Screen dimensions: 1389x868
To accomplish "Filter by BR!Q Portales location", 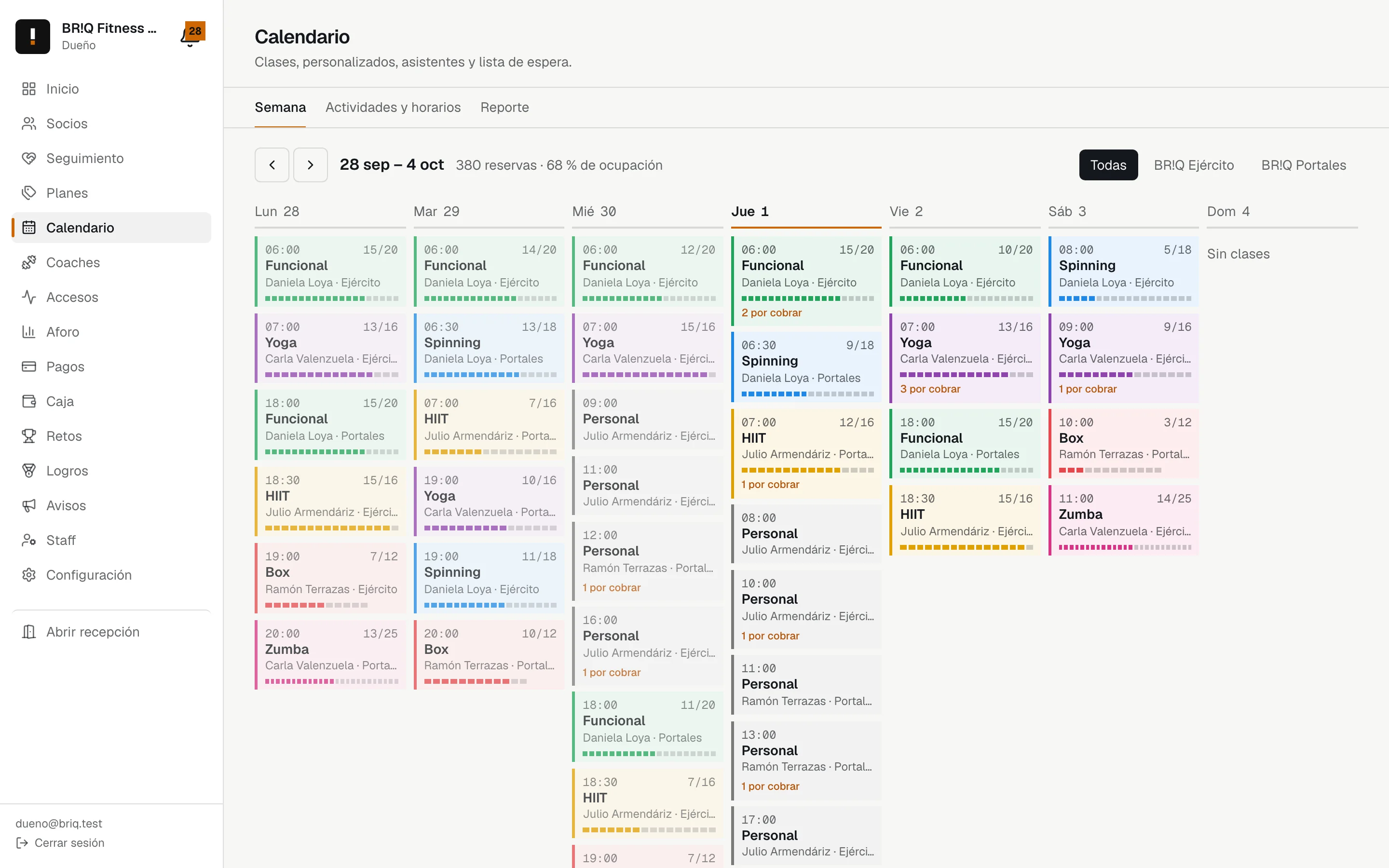I will [x=1304, y=165].
